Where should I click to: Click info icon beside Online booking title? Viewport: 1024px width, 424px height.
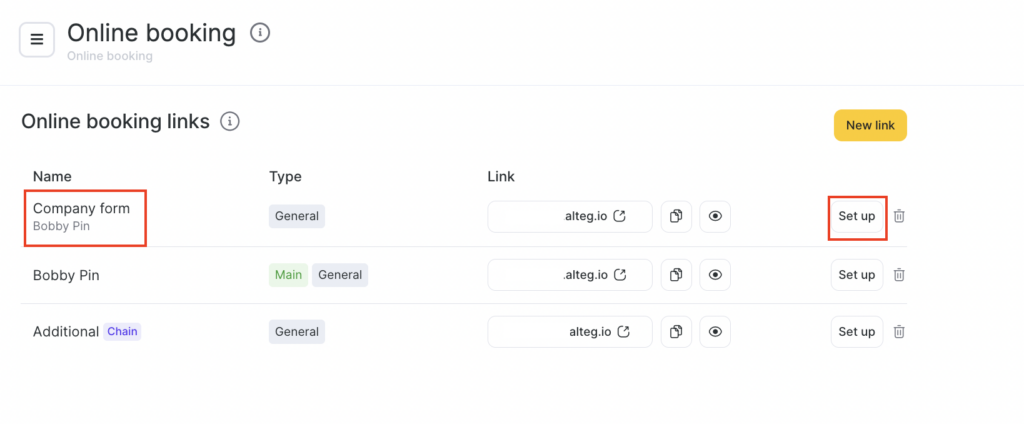coord(260,33)
